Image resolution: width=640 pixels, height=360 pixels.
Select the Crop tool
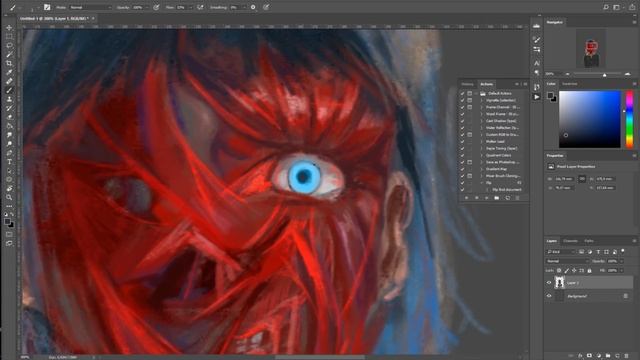tap(9, 64)
